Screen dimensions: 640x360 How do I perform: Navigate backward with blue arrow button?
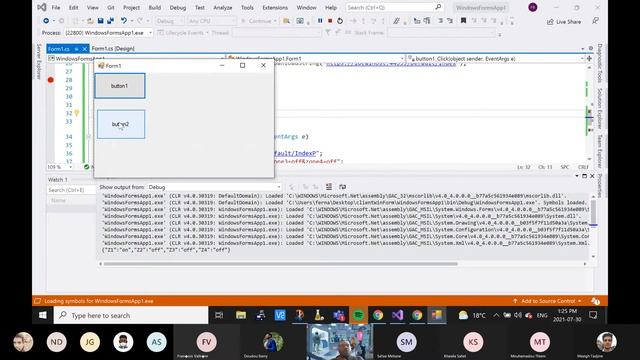(46, 21)
